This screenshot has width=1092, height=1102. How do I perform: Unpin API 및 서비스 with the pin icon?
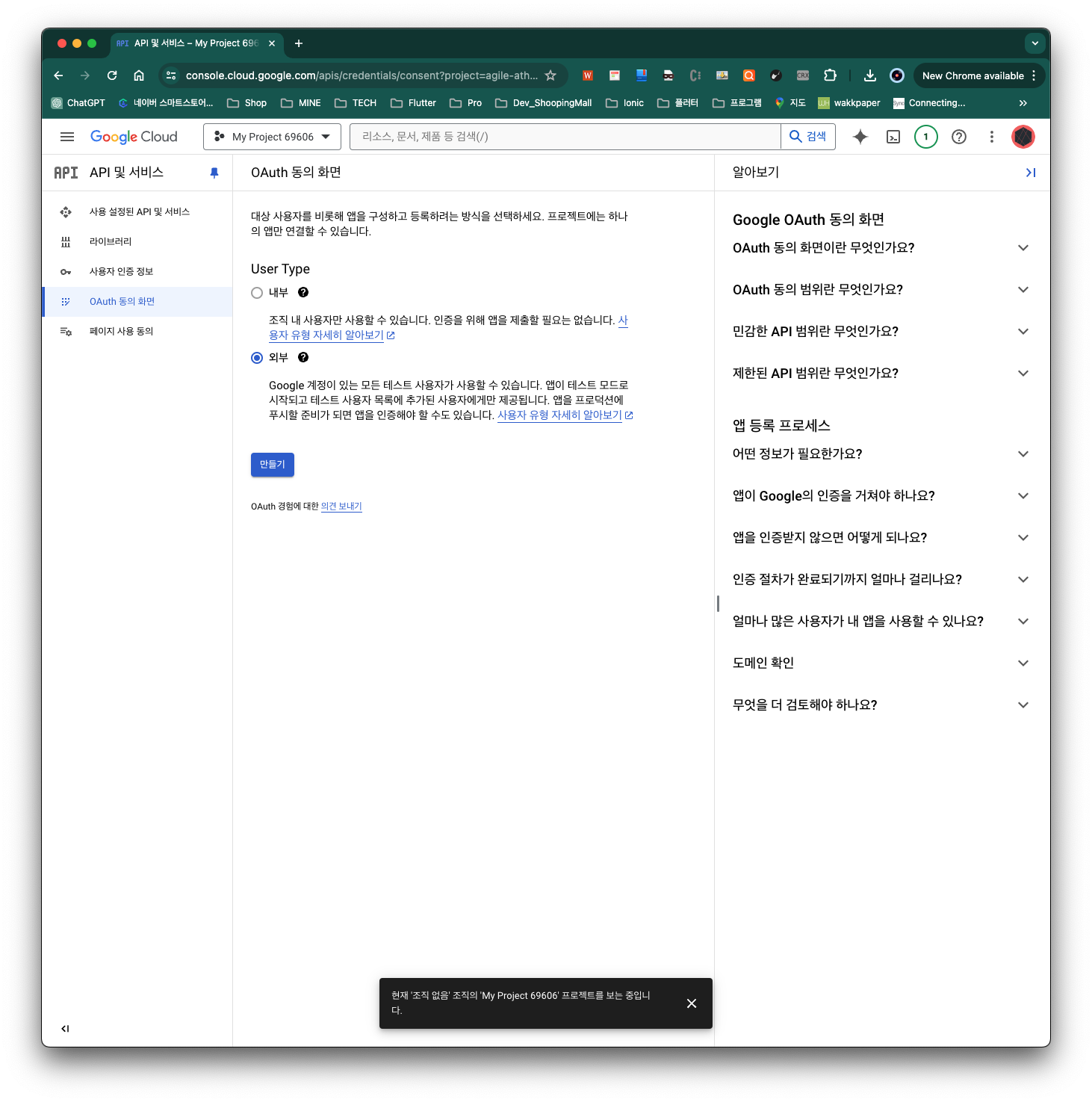click(x=214, y=173)
